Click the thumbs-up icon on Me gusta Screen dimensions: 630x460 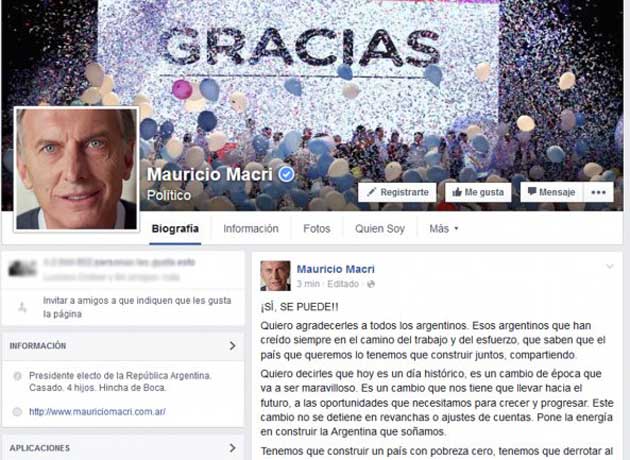[457, 192]
